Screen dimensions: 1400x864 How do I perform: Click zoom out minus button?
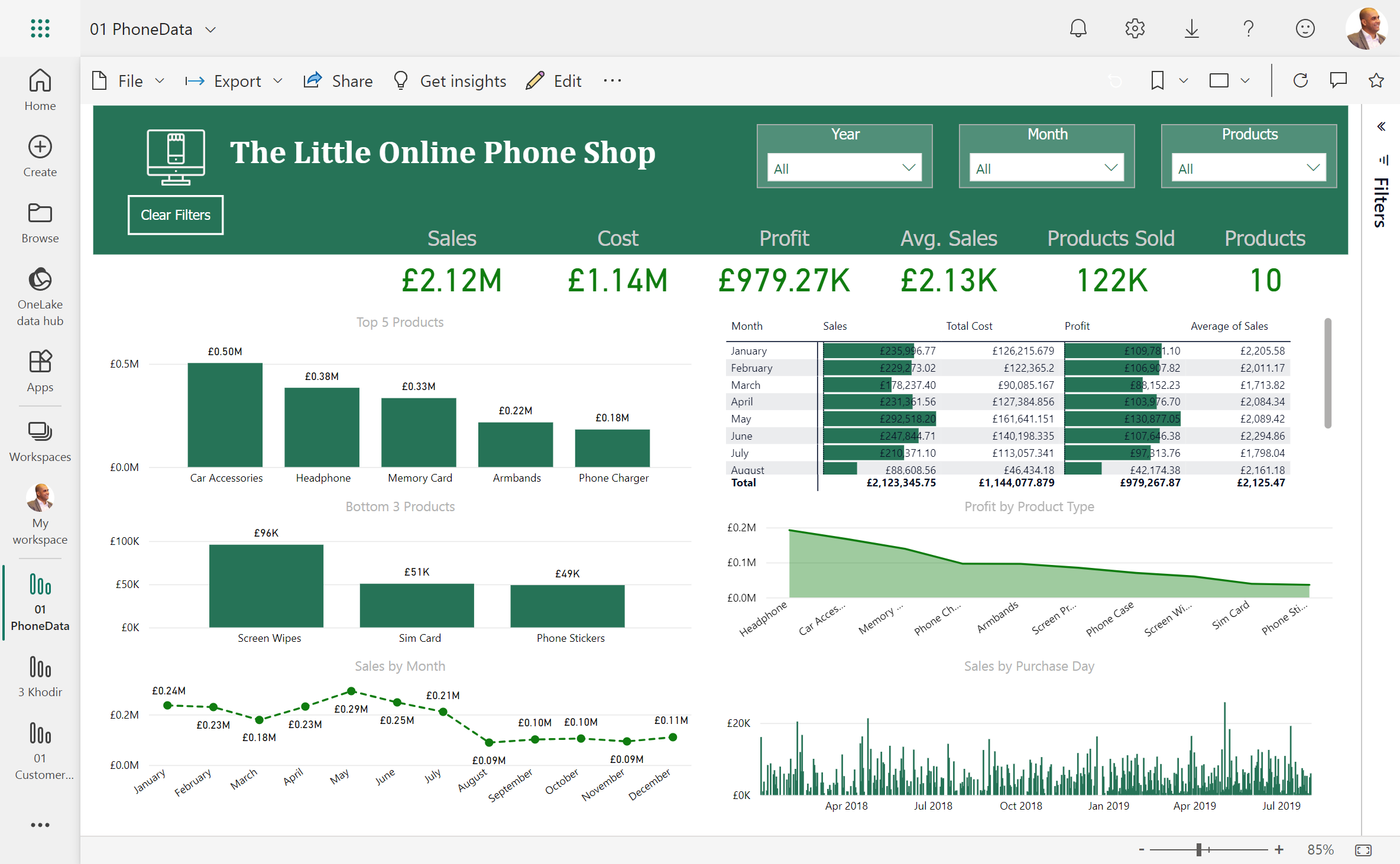click(x=1141, y=849)
